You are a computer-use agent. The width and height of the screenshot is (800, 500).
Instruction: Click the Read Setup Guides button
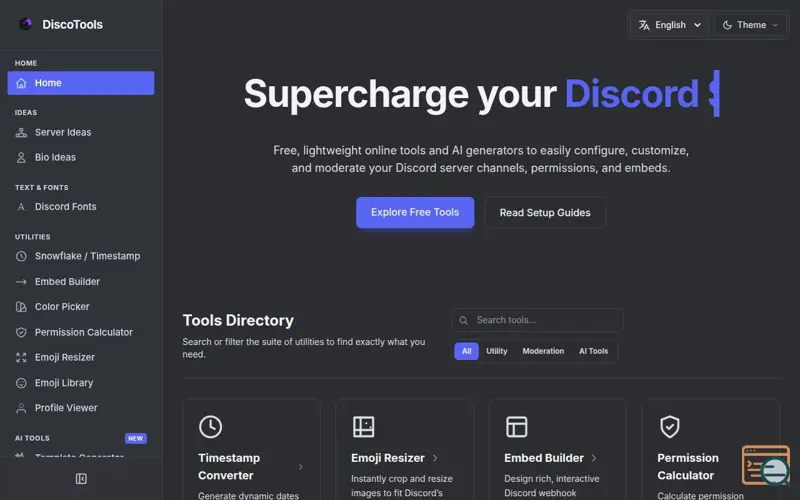545,213
